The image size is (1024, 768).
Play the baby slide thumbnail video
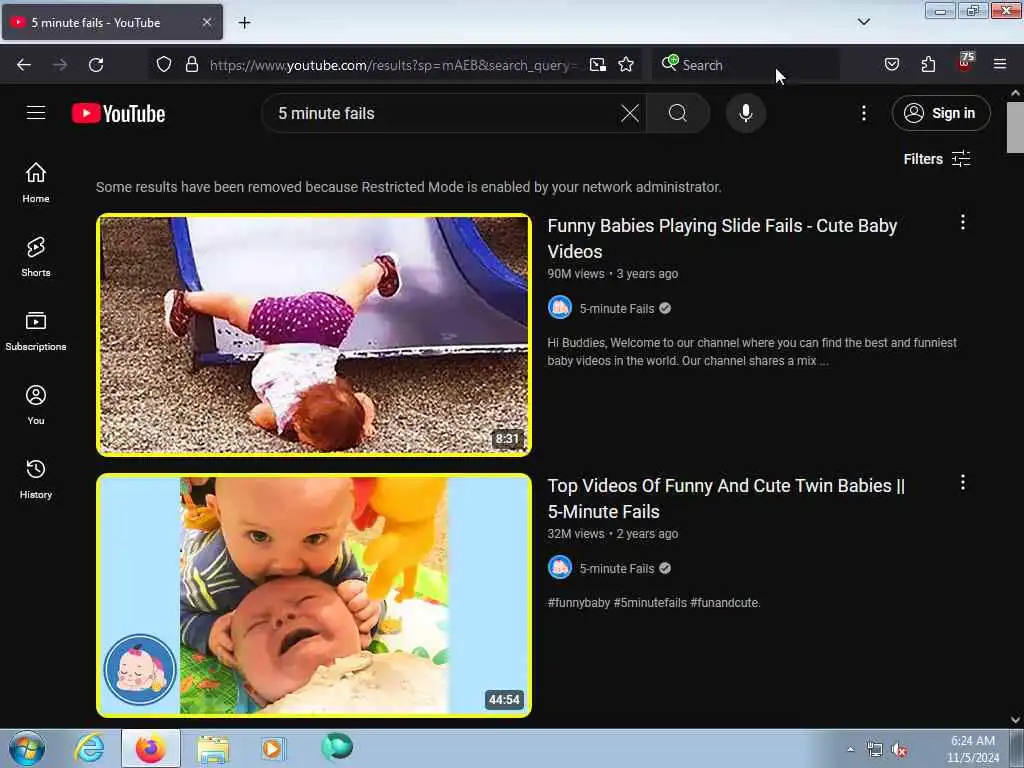tap(314, 334)
